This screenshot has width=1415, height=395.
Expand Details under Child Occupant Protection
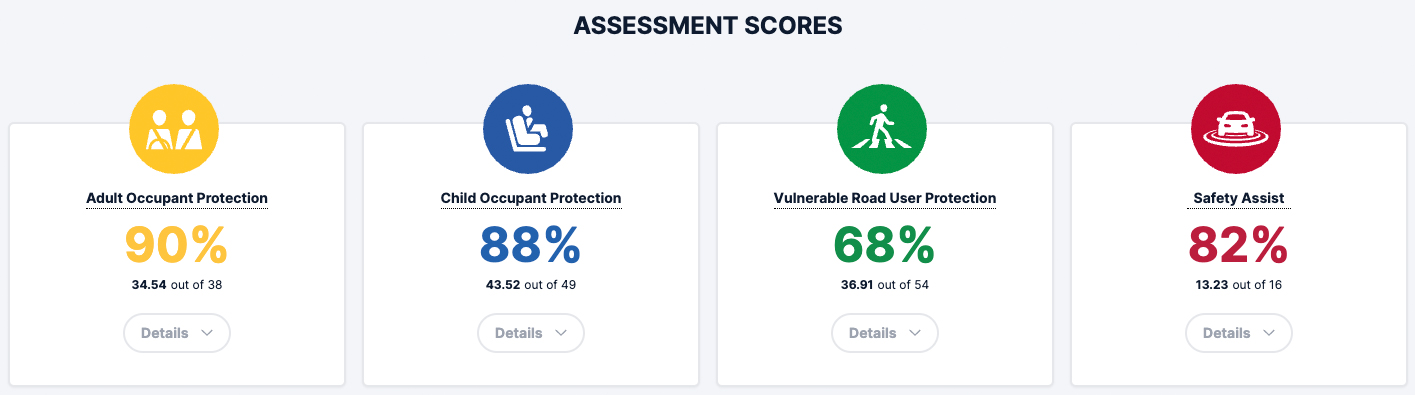[x=531, y=333]
